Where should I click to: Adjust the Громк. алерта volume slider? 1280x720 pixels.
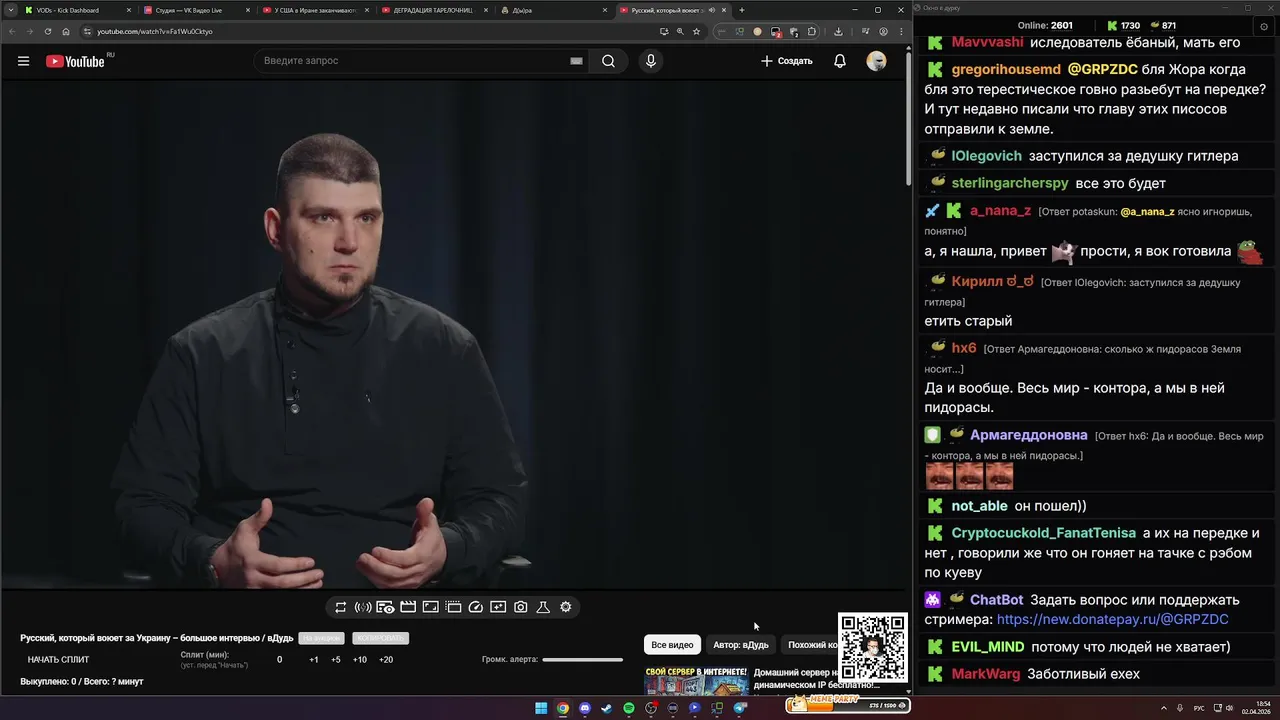(x=582, y=660)
